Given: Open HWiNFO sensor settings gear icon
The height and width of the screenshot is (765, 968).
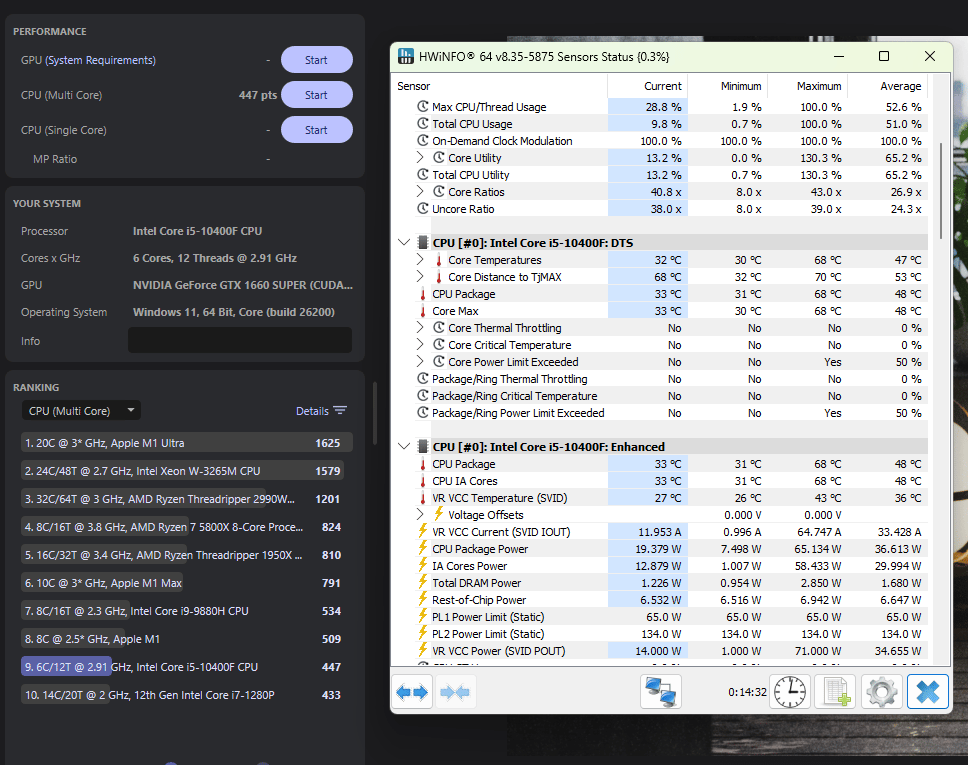Looking at the screenshot, I should pos(882,692).
